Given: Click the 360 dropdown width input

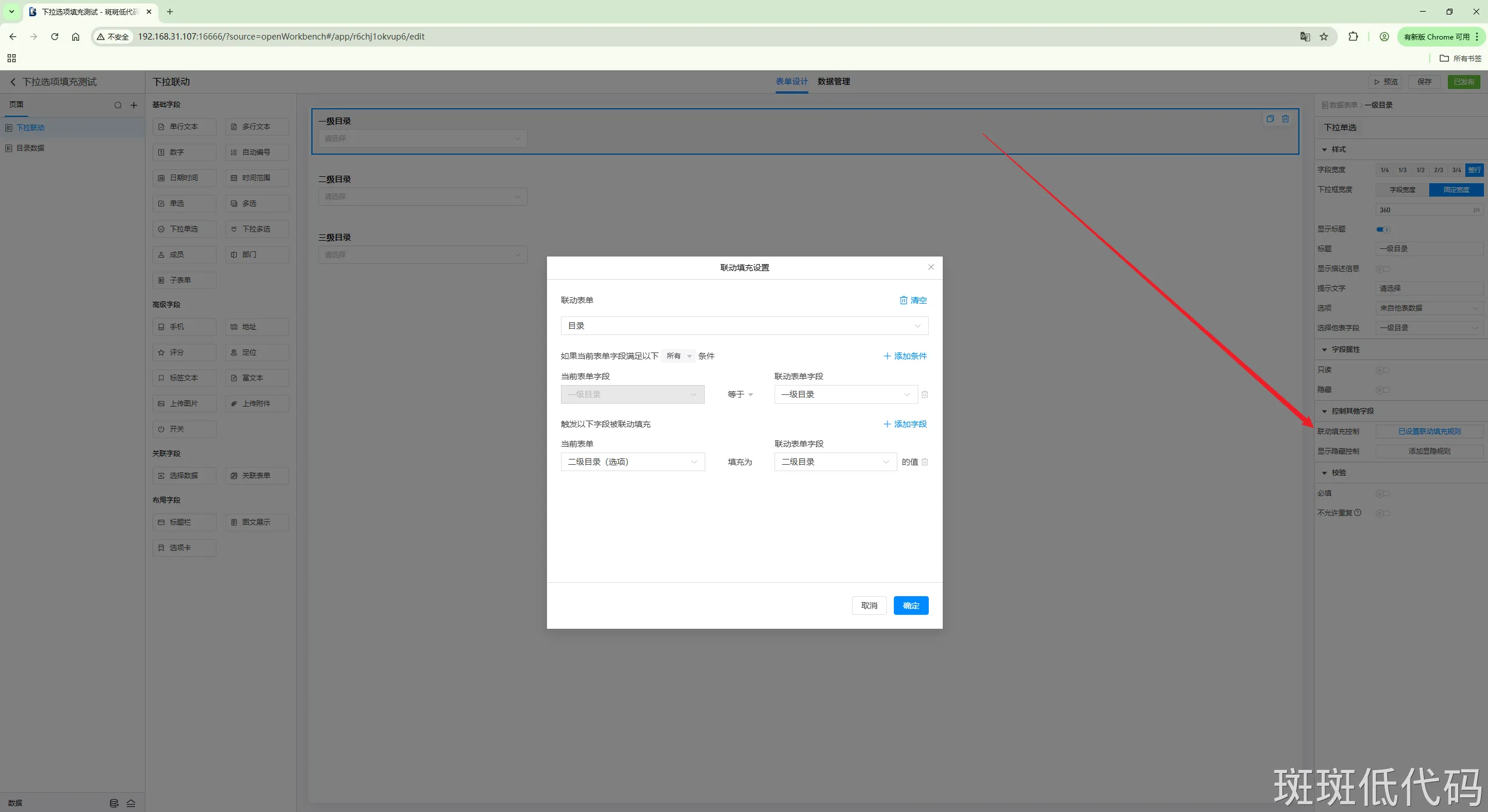Looking at the screenshot, I should [x=1423, y=210].
